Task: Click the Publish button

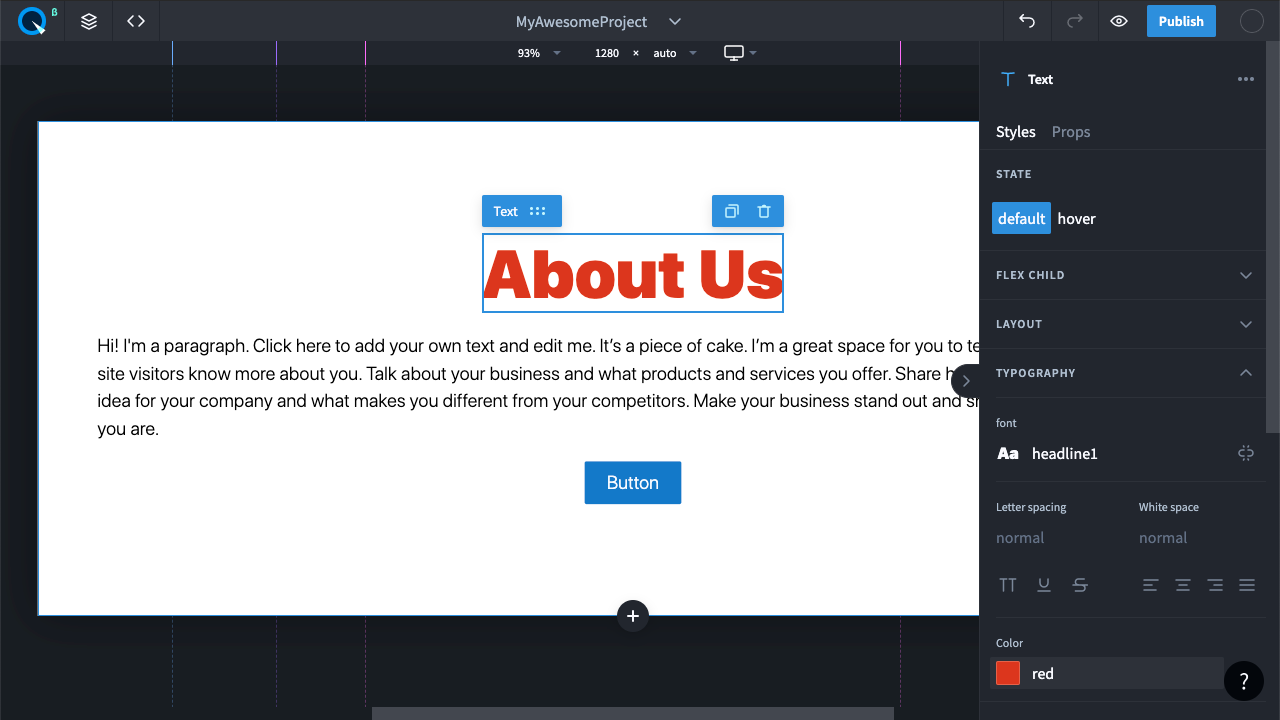Action: click(x=1181, y=21)
